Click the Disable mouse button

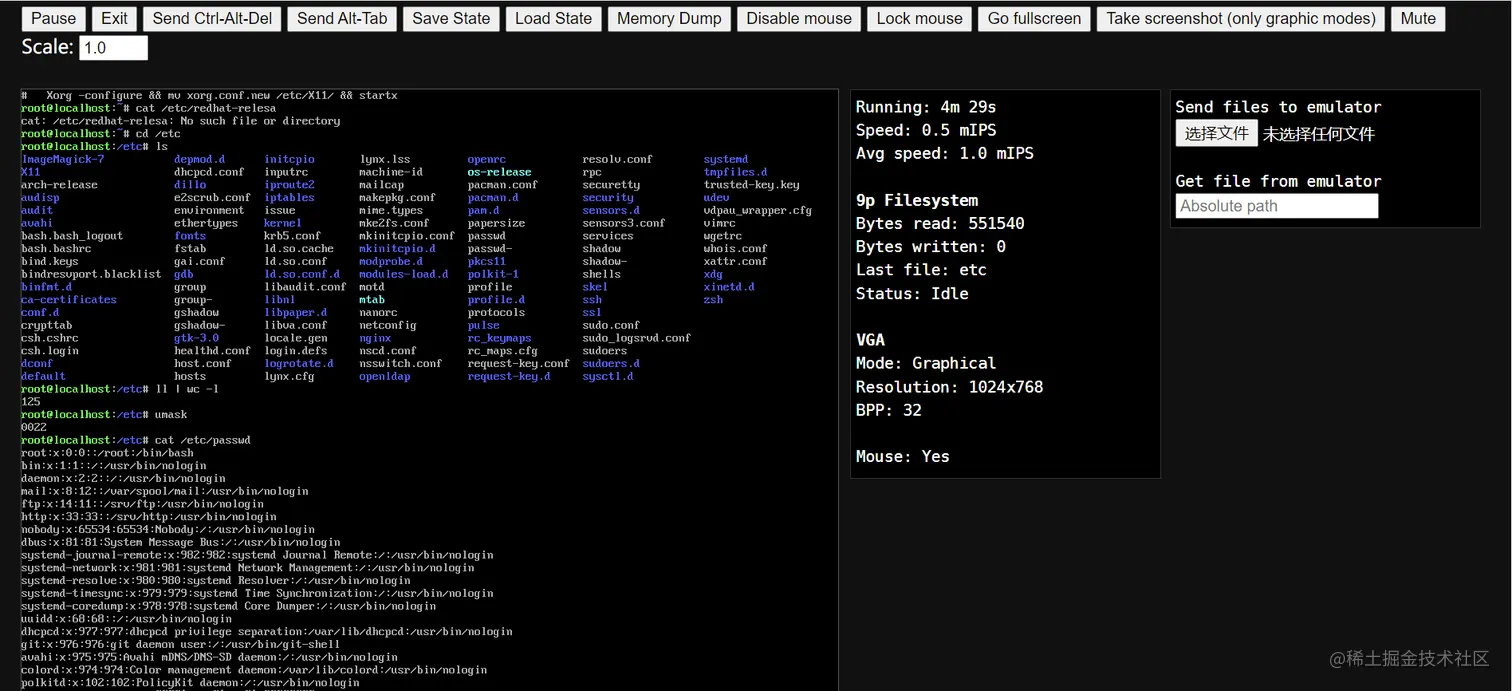coord(799,18)
